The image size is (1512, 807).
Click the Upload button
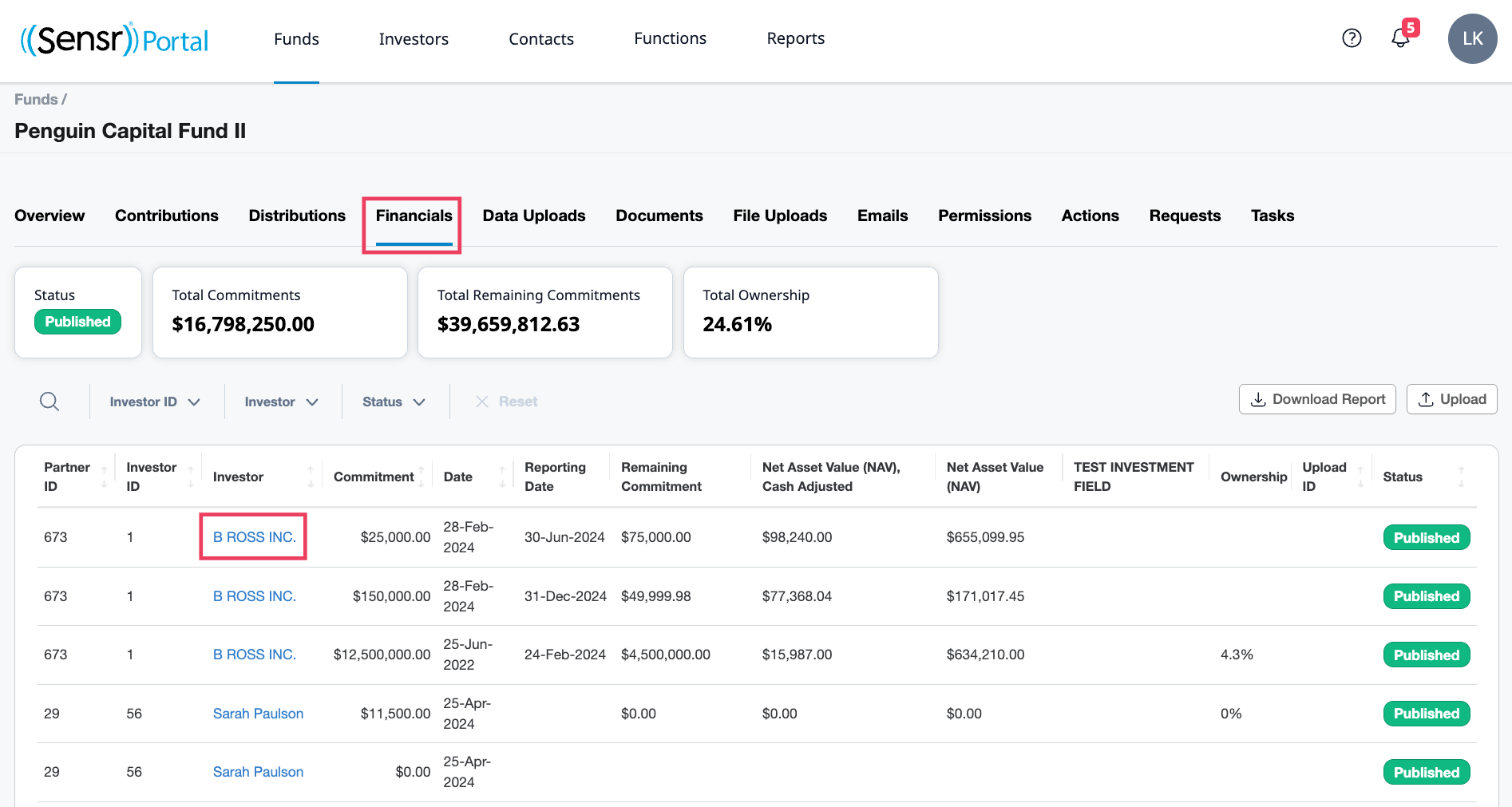coord(1451,399)
